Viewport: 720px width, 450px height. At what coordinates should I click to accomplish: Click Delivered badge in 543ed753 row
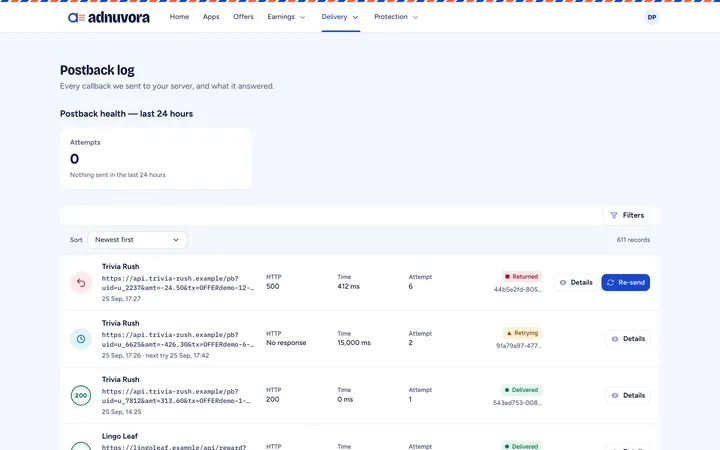pyautogui.click(x=521, y=390)
